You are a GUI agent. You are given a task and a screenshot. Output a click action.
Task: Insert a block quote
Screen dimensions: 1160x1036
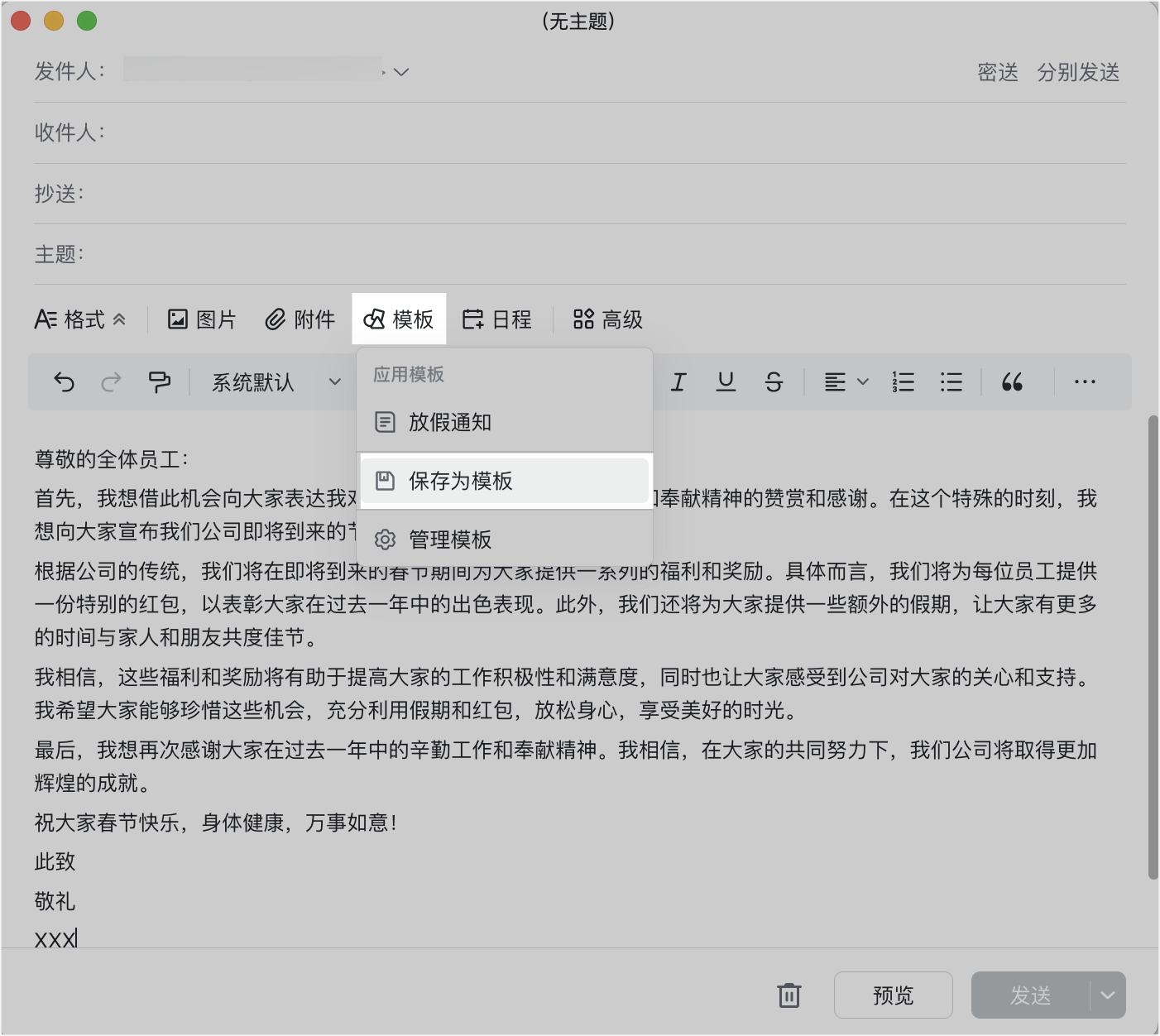pos(1012,381)
